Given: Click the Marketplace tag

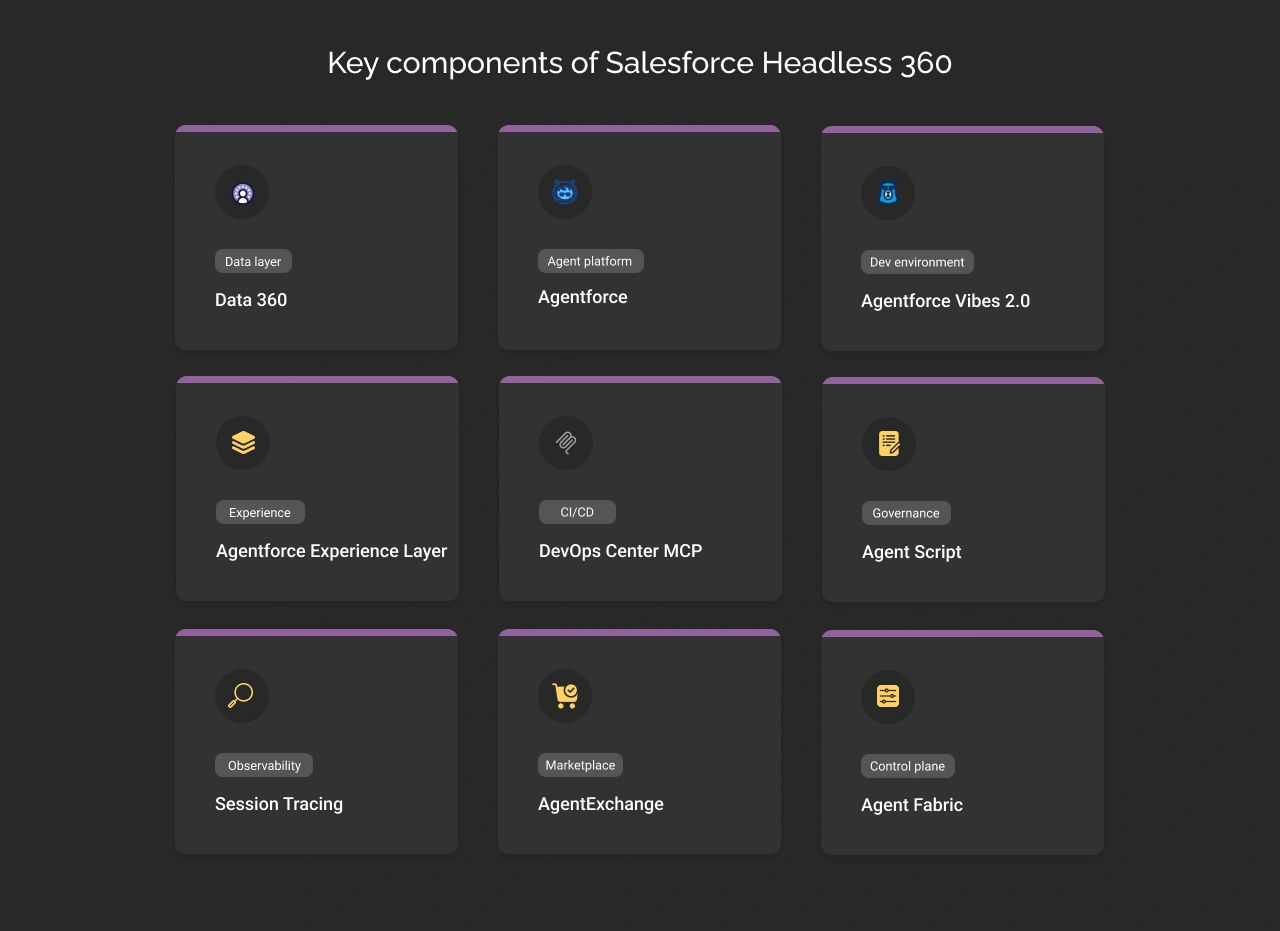Looking at the screenshot, I should [580, 764].
